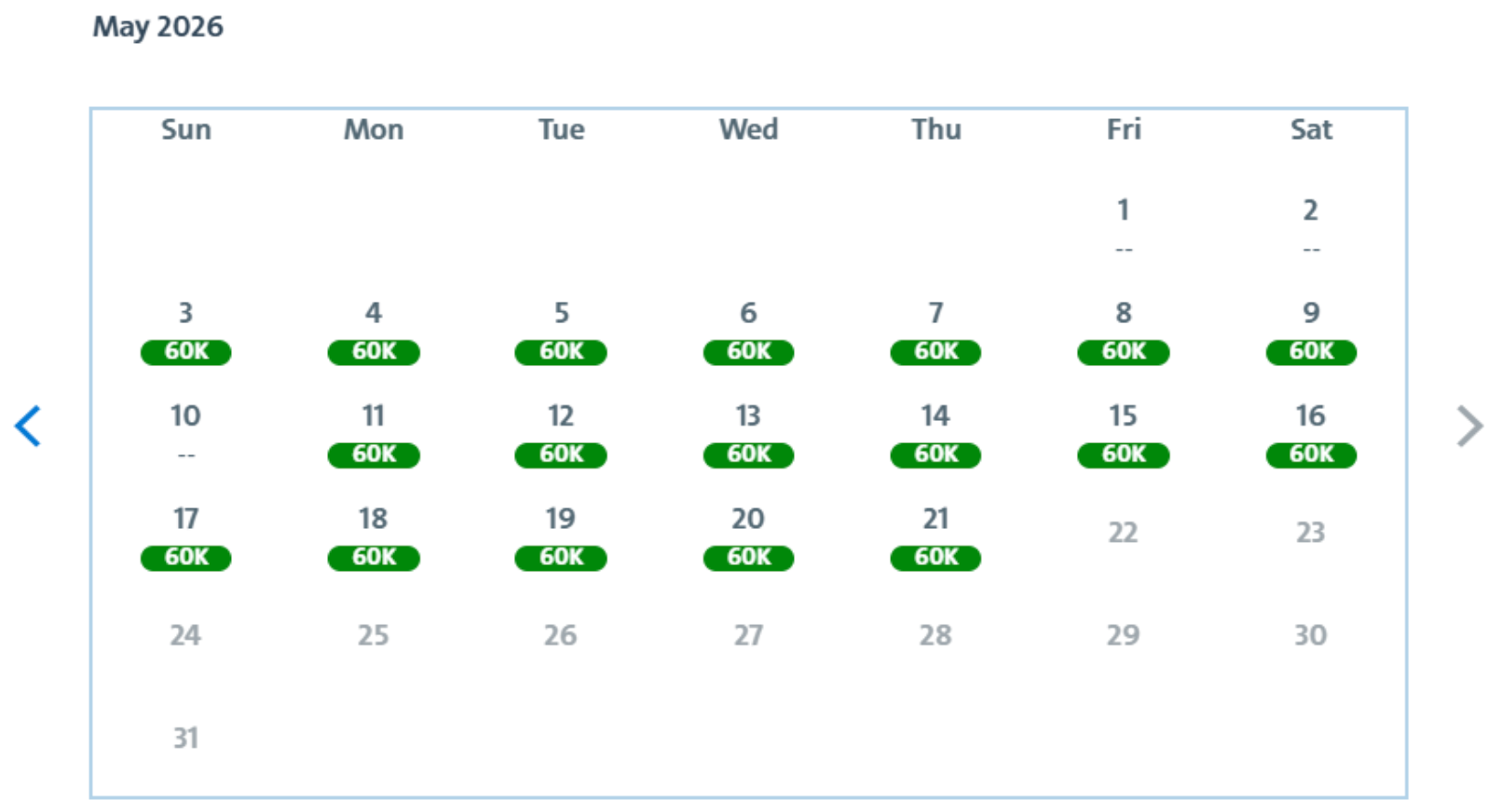Choose the 60K badge under May 13
The width and height of the screenshot is (1487, 812).
coord(748,454)
